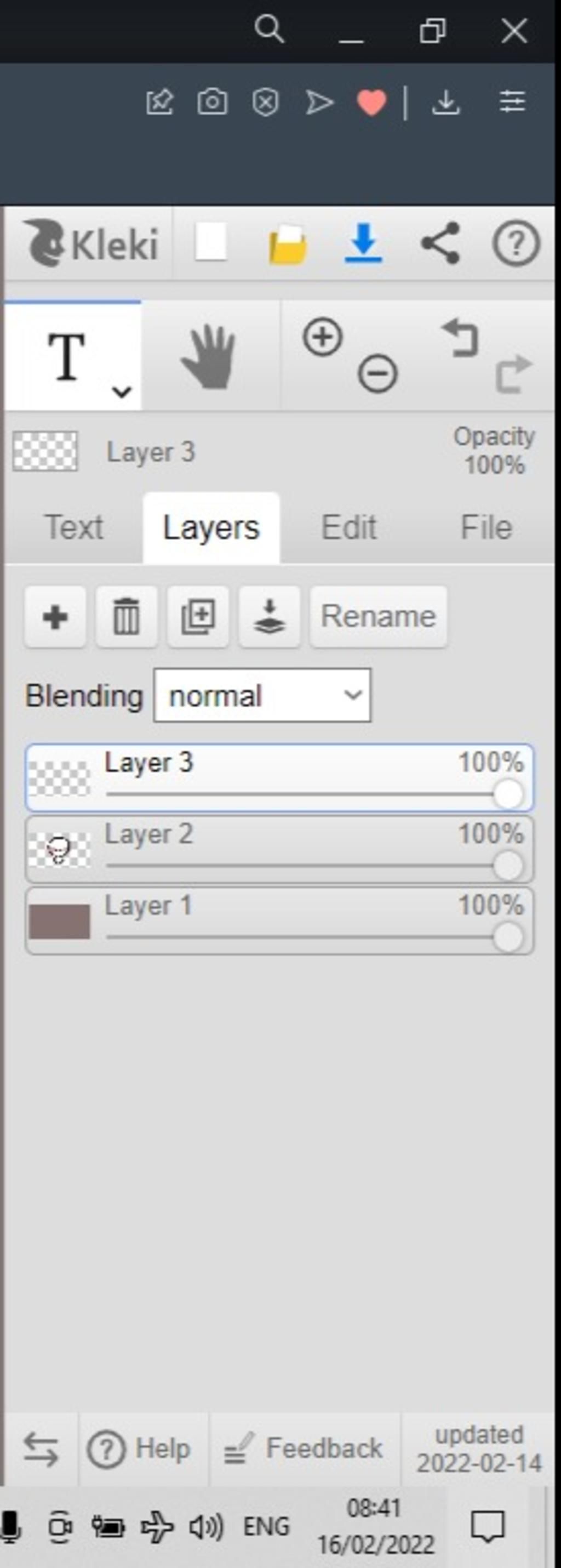This screenshot has width=561, height=1568.
Task: Open the Blending mode dropdown
Action: click(262, 695)
